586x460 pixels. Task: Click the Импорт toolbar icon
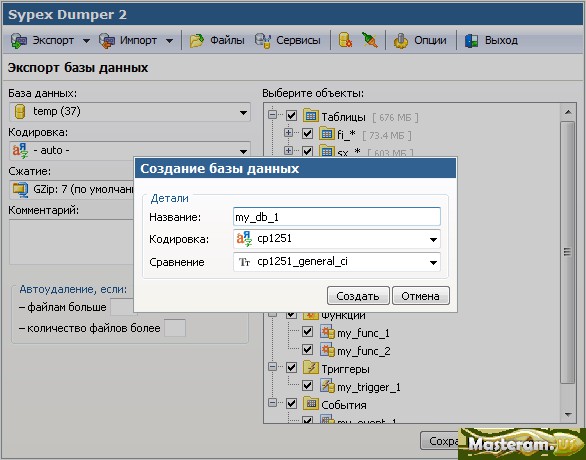[107, 40]
